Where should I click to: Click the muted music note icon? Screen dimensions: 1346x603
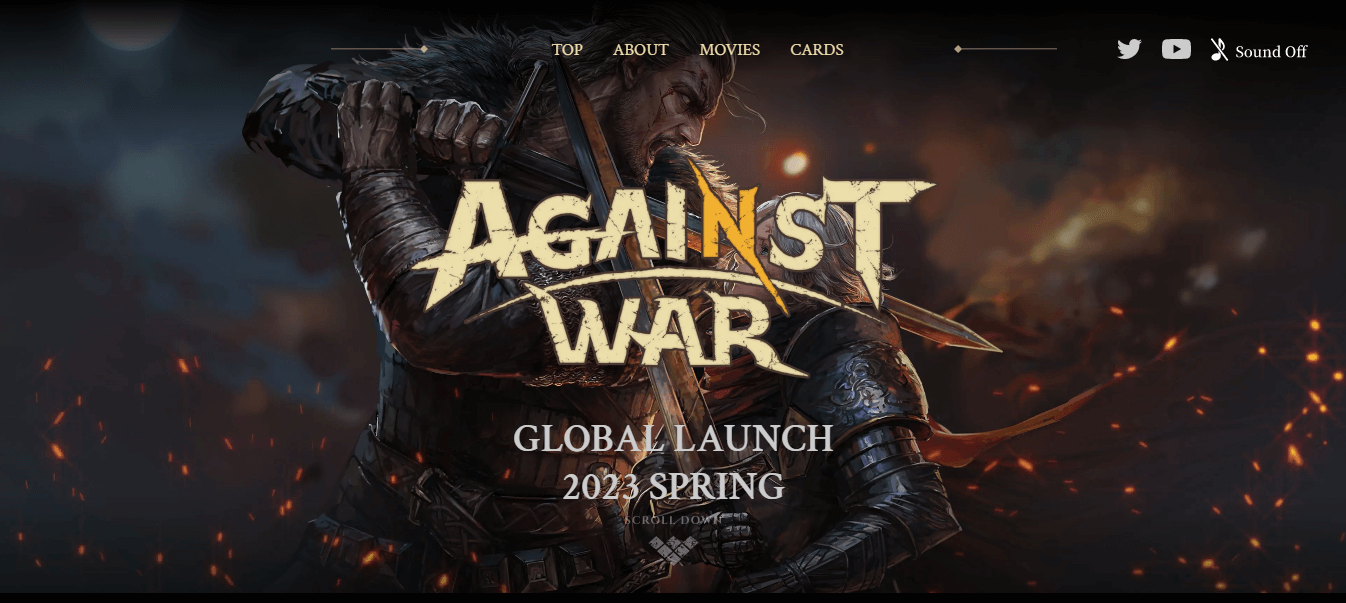(x=1219, y=50)
